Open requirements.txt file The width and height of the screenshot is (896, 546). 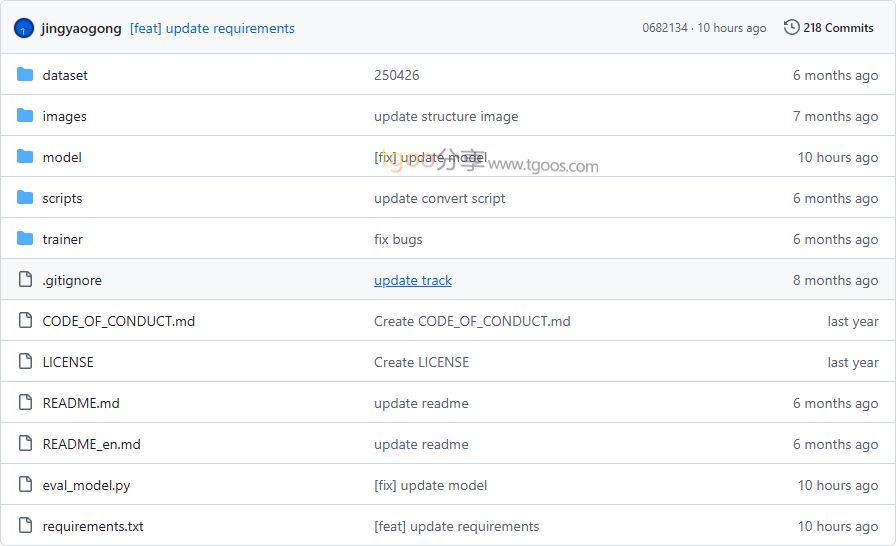point(93,526)
